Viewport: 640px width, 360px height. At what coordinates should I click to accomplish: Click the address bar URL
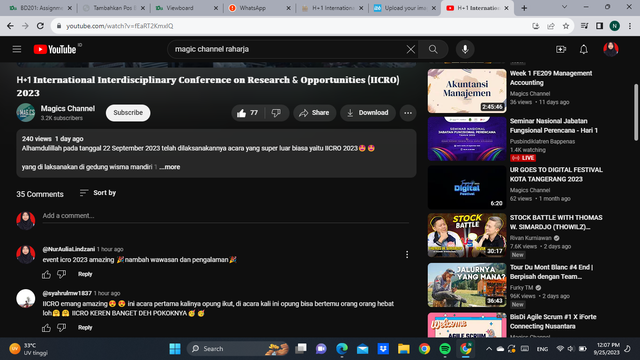(120, 26)
